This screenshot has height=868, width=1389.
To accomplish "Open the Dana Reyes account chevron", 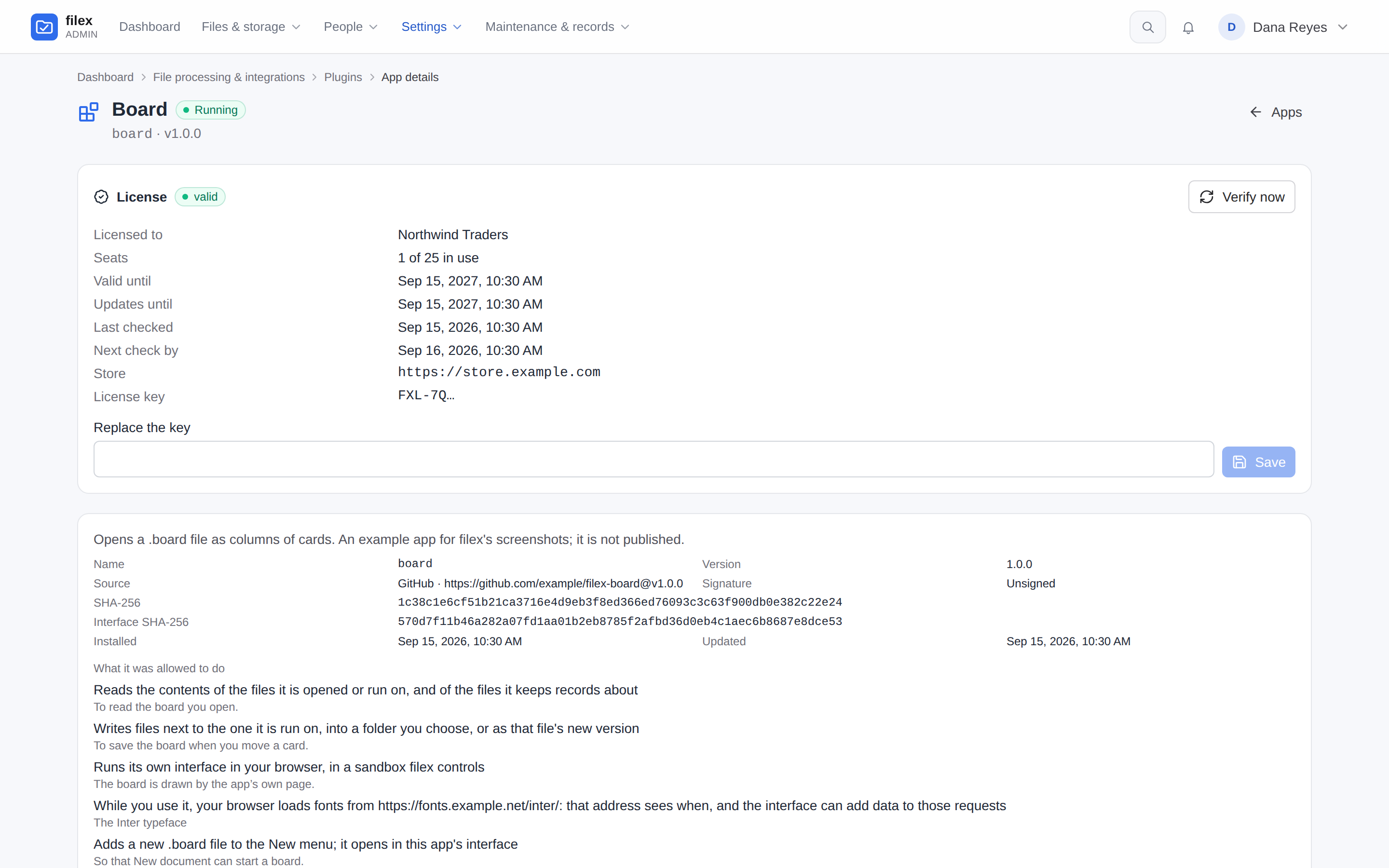I will (1343, 27).
